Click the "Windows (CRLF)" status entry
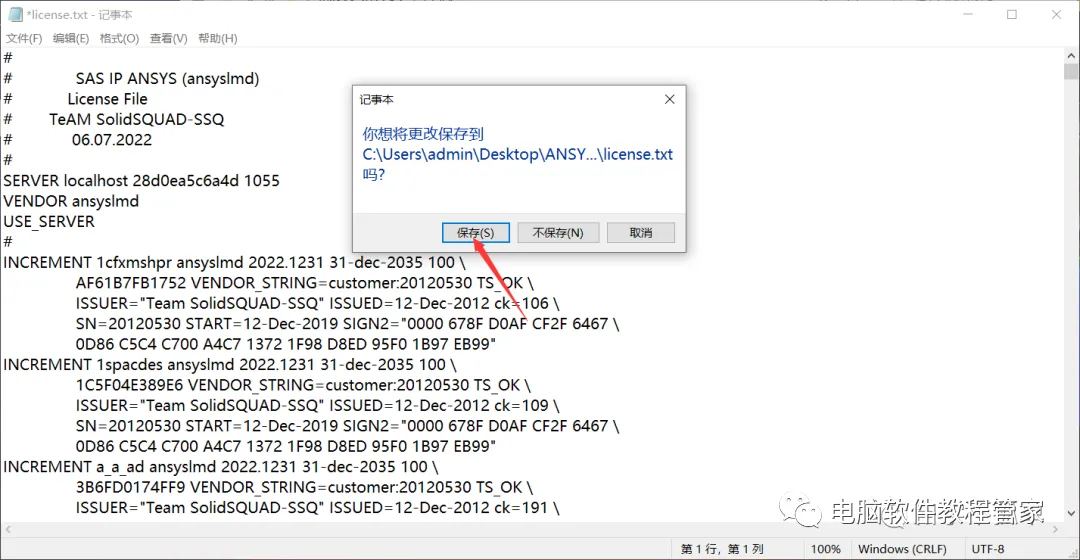This screenshot has width=1080, height=560. click(x=902, y=549)
